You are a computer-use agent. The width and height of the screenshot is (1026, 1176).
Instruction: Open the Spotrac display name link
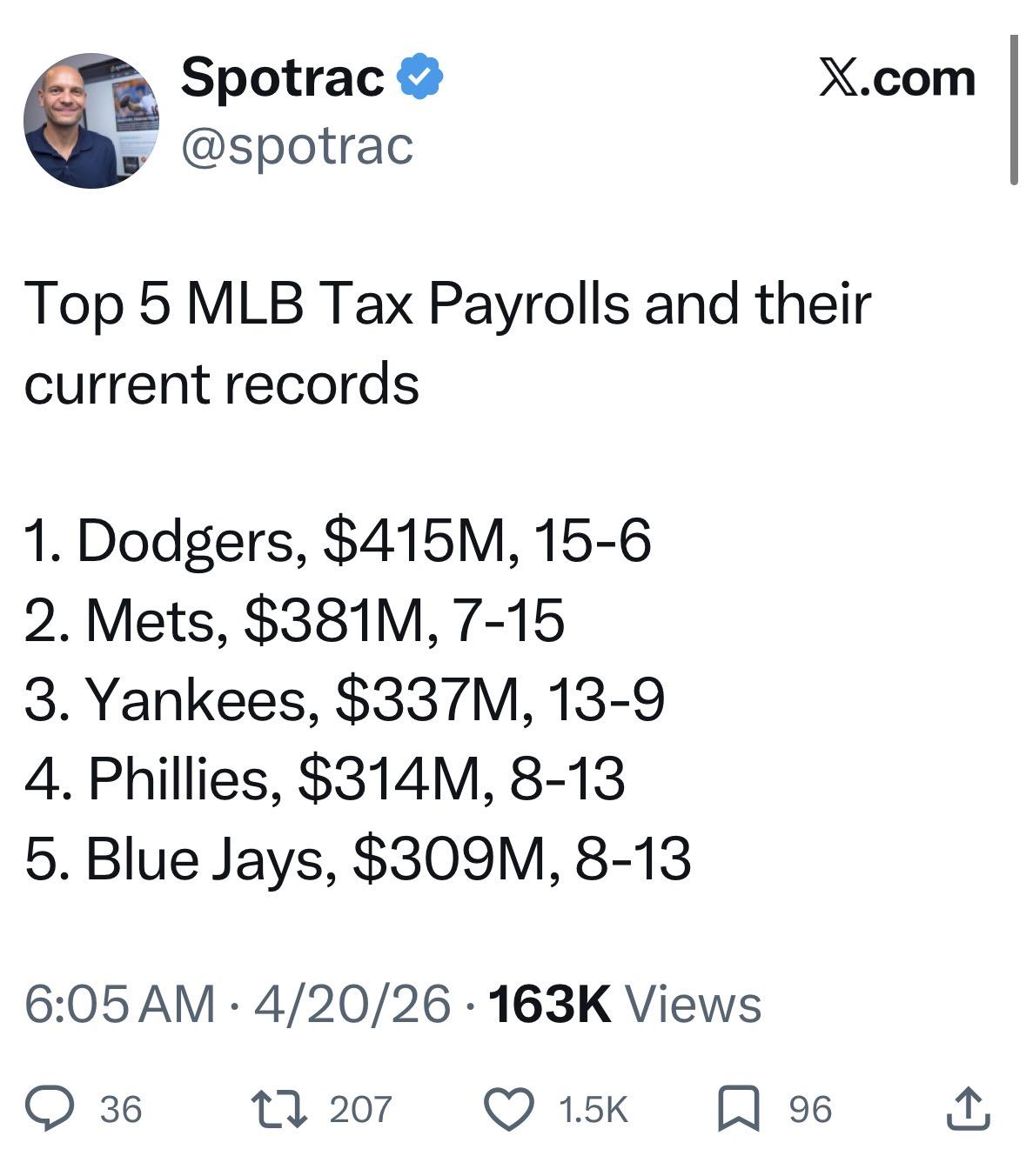(x=282, y=77)
